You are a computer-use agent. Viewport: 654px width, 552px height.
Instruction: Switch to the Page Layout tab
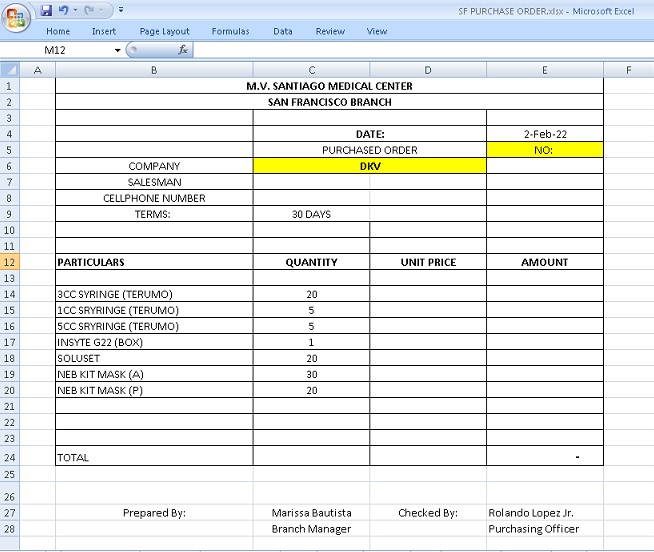pyautogui.click(x=164, y=31)
